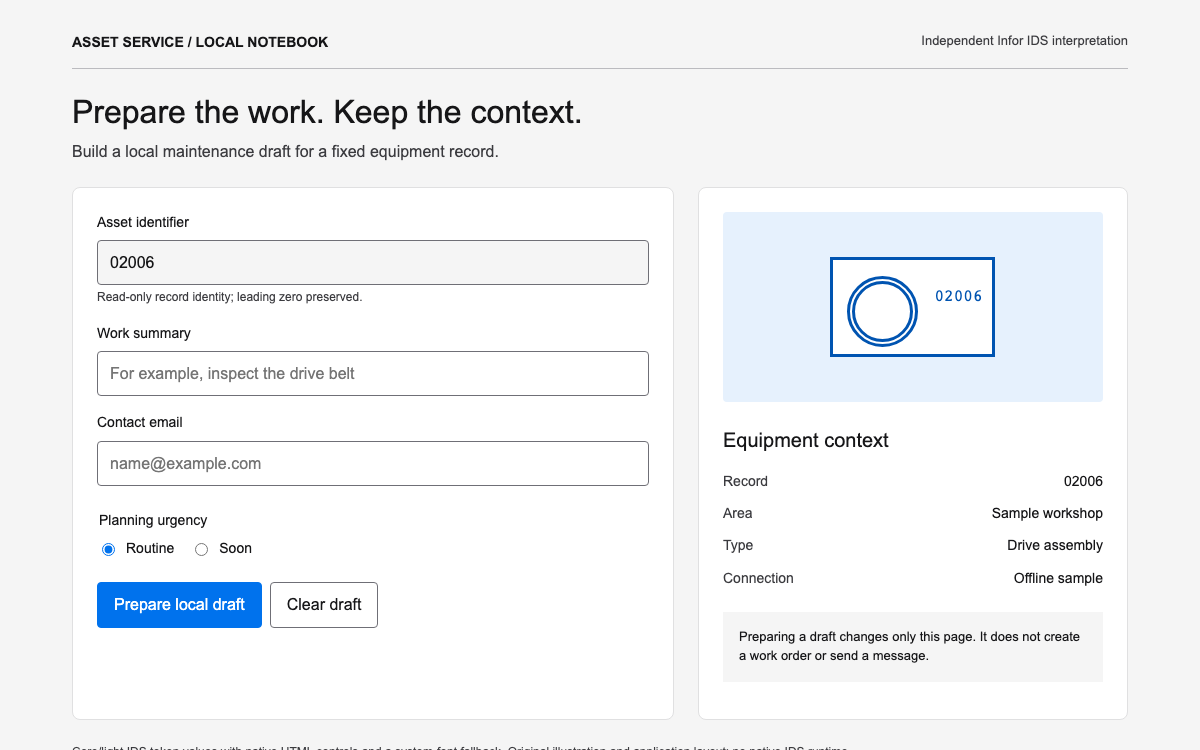The width and height of the screenshot is (1200, 750).
Task: Click the Prepare local draft button
Action: (x=179, y=605)
